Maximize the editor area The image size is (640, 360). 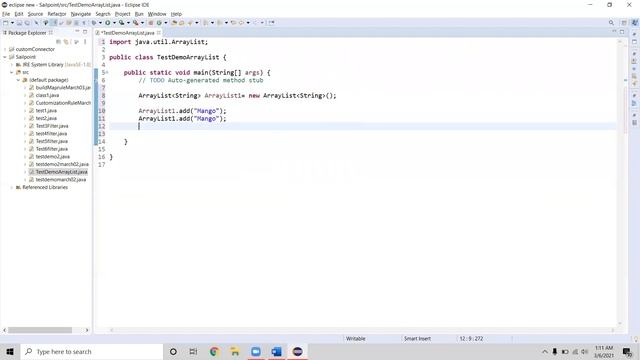(622, 32)
